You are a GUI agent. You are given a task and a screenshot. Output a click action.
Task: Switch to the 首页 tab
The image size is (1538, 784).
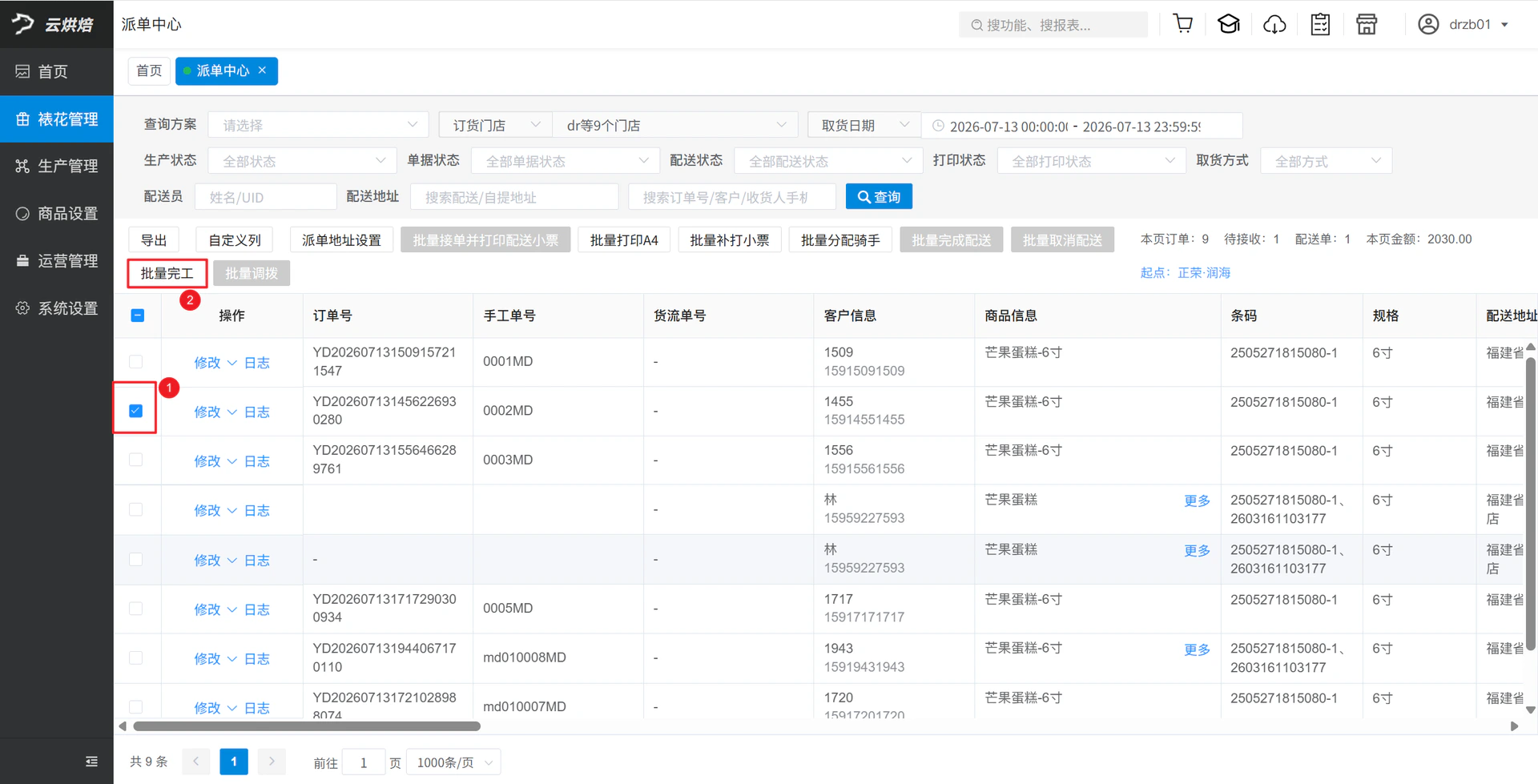point(149,70)
